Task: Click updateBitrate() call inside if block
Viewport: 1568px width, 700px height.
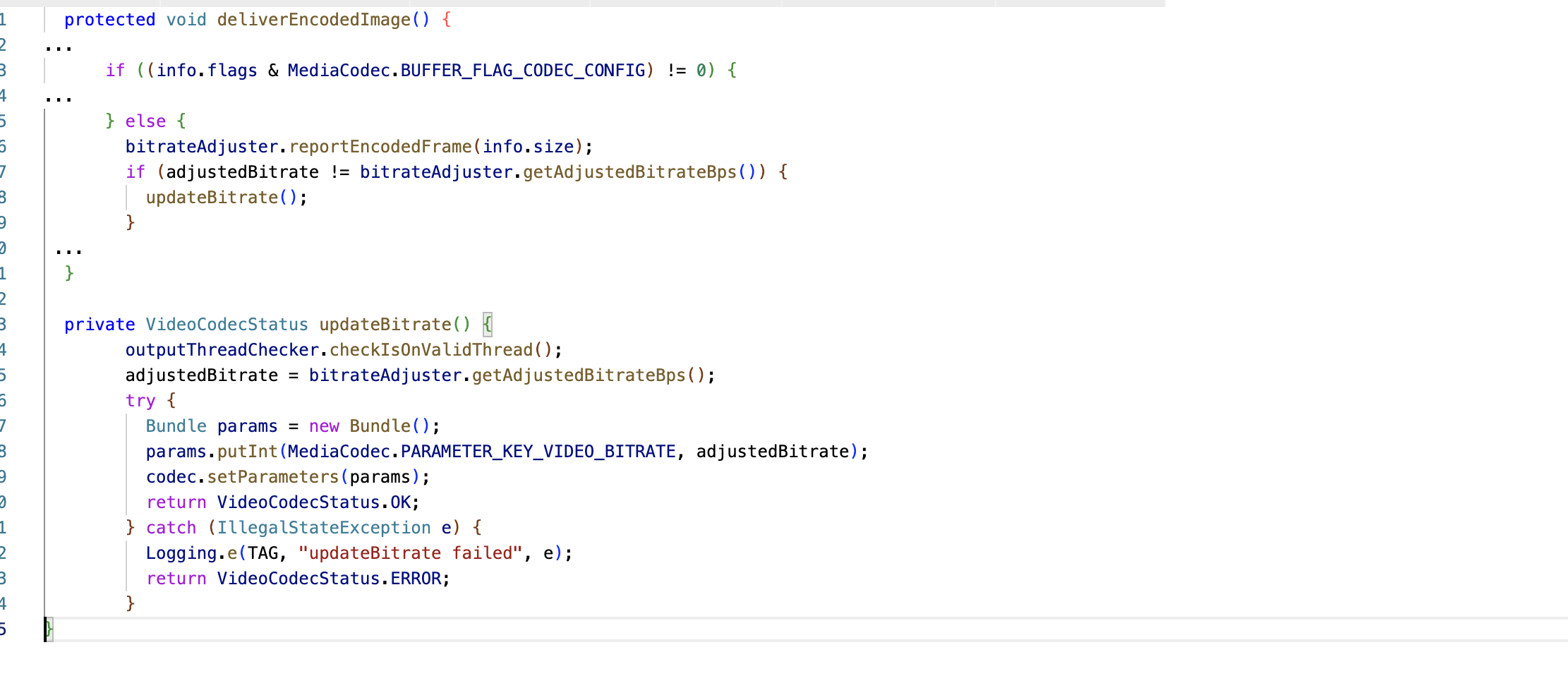Action: click(226, 198)
